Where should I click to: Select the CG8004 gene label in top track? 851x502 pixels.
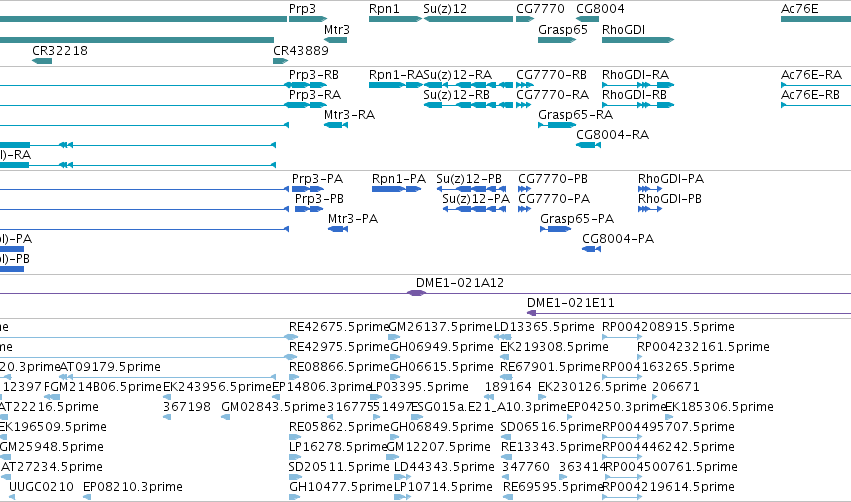pyautogui.click(x=600, y=9)
